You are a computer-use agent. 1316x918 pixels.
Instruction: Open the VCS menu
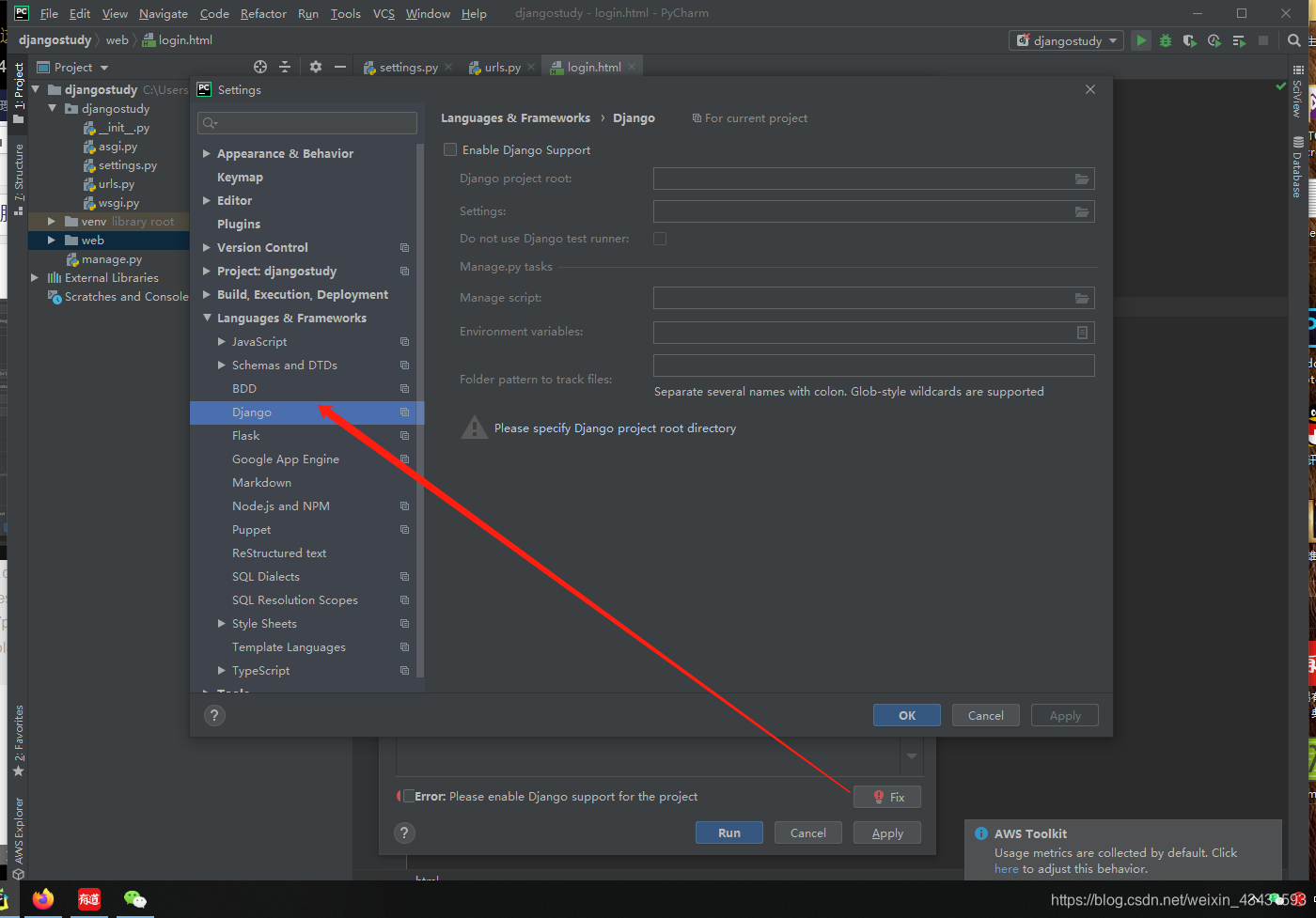[384, 13]
